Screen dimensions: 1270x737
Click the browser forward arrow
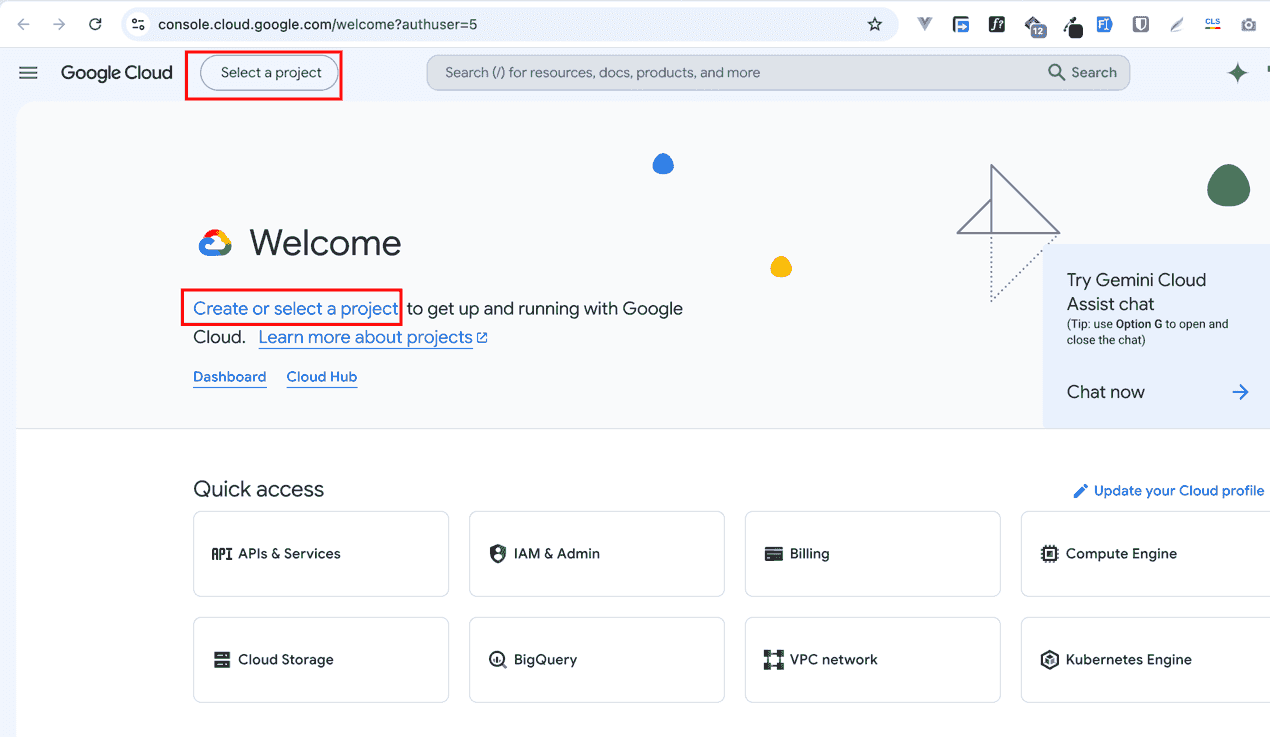[x=59, y=24]
